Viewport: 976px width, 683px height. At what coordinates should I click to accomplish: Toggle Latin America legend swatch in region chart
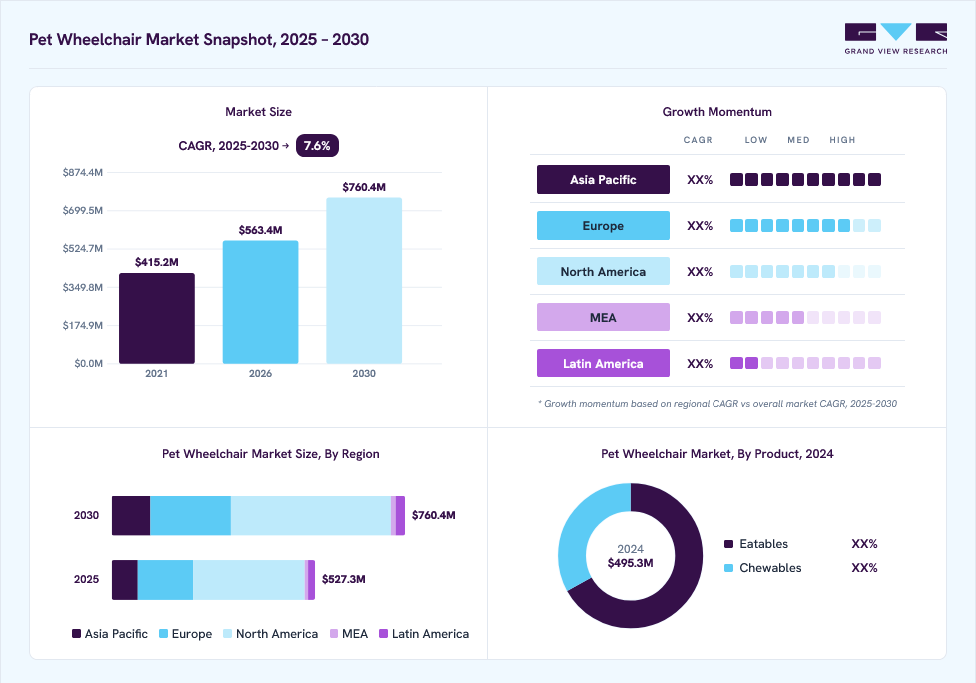(384, 634)
